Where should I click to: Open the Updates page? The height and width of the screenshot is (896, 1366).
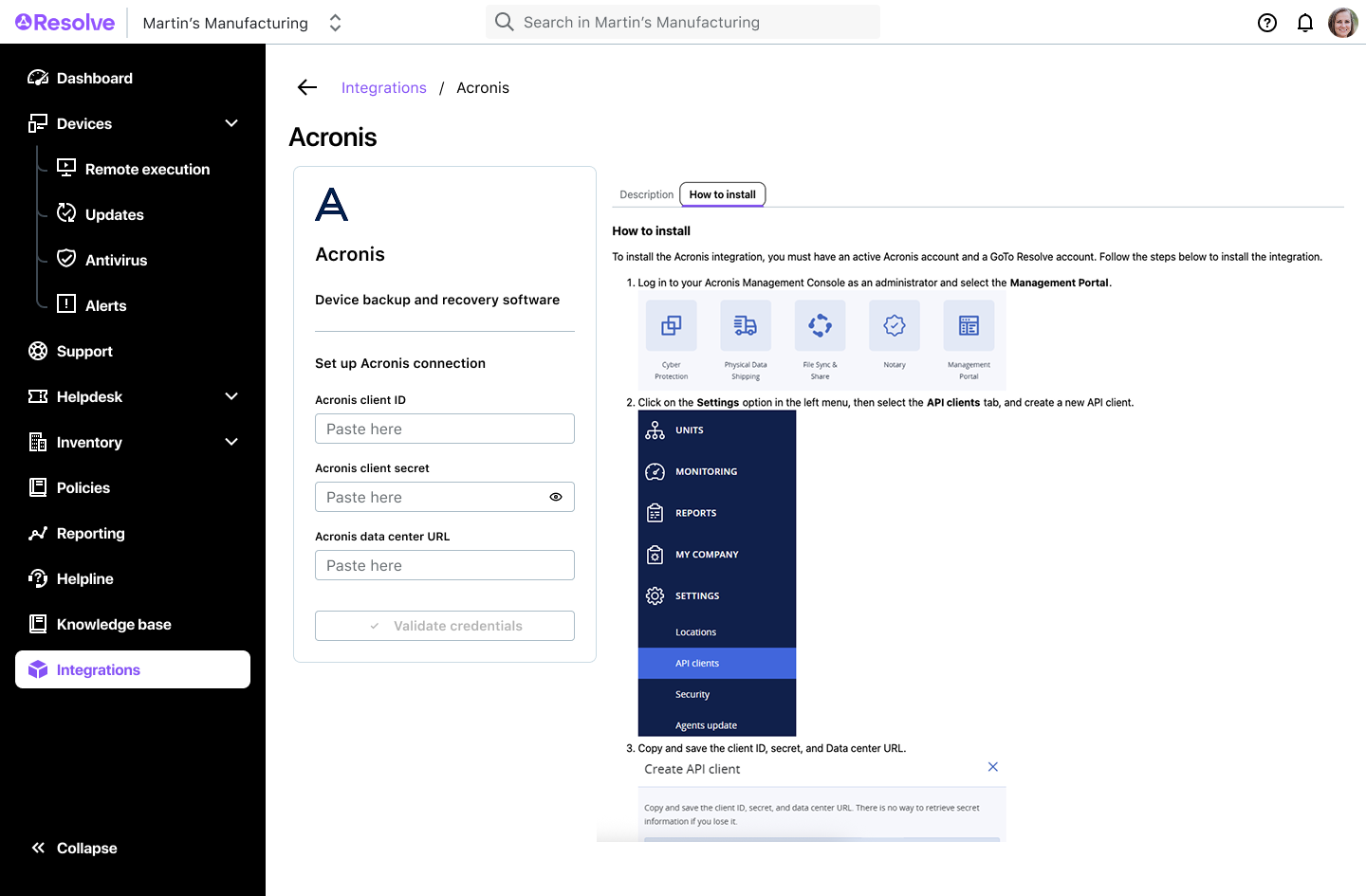pos(114,214)
